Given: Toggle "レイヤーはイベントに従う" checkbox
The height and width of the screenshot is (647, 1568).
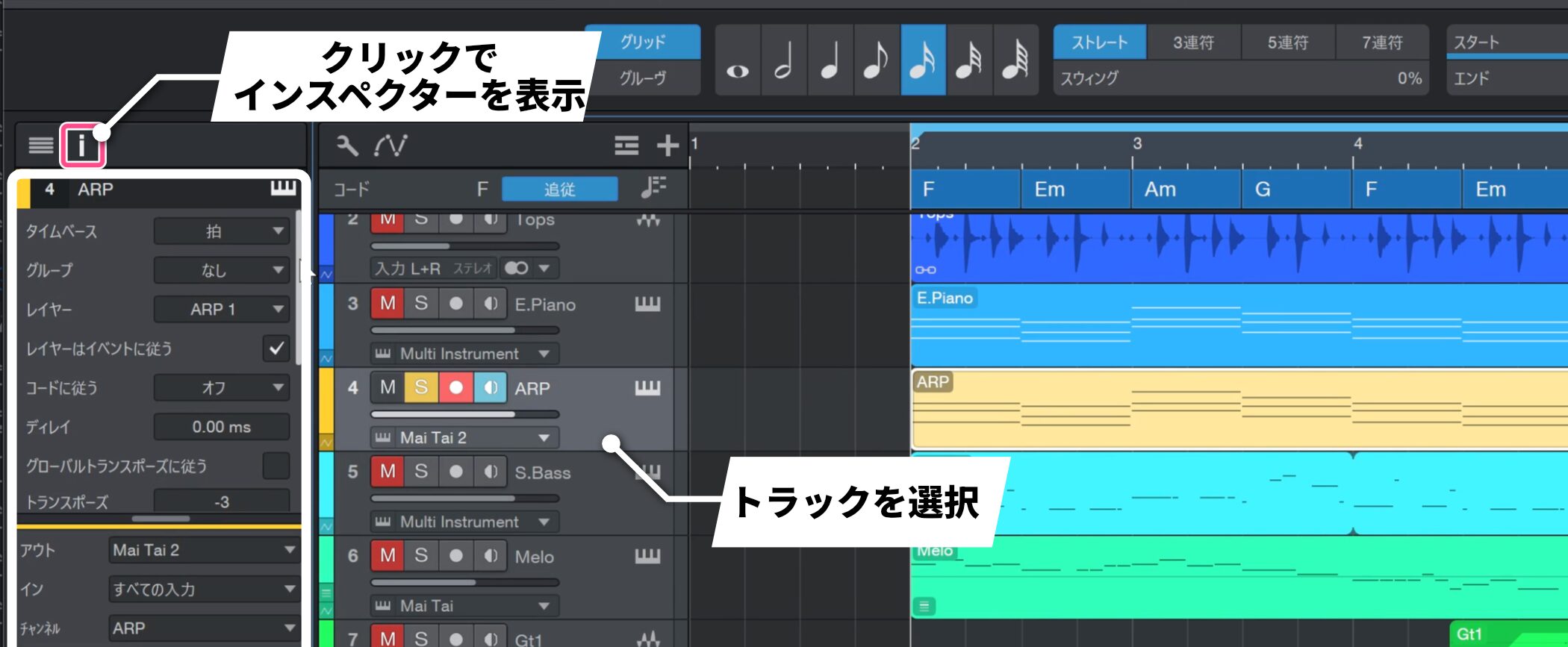Looking at the screenshot, I should point(276,348).
